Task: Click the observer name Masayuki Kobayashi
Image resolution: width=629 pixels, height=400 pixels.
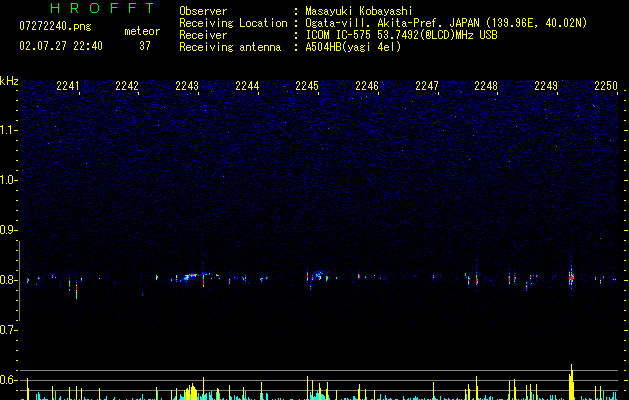Action: click(359, 11)
